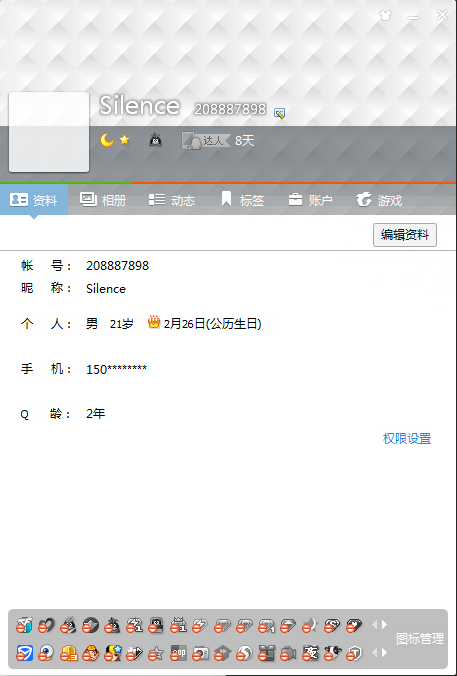This screenshot has width=457, height=676.
Task: Click the 达人 badge icon
Action: 206,141
